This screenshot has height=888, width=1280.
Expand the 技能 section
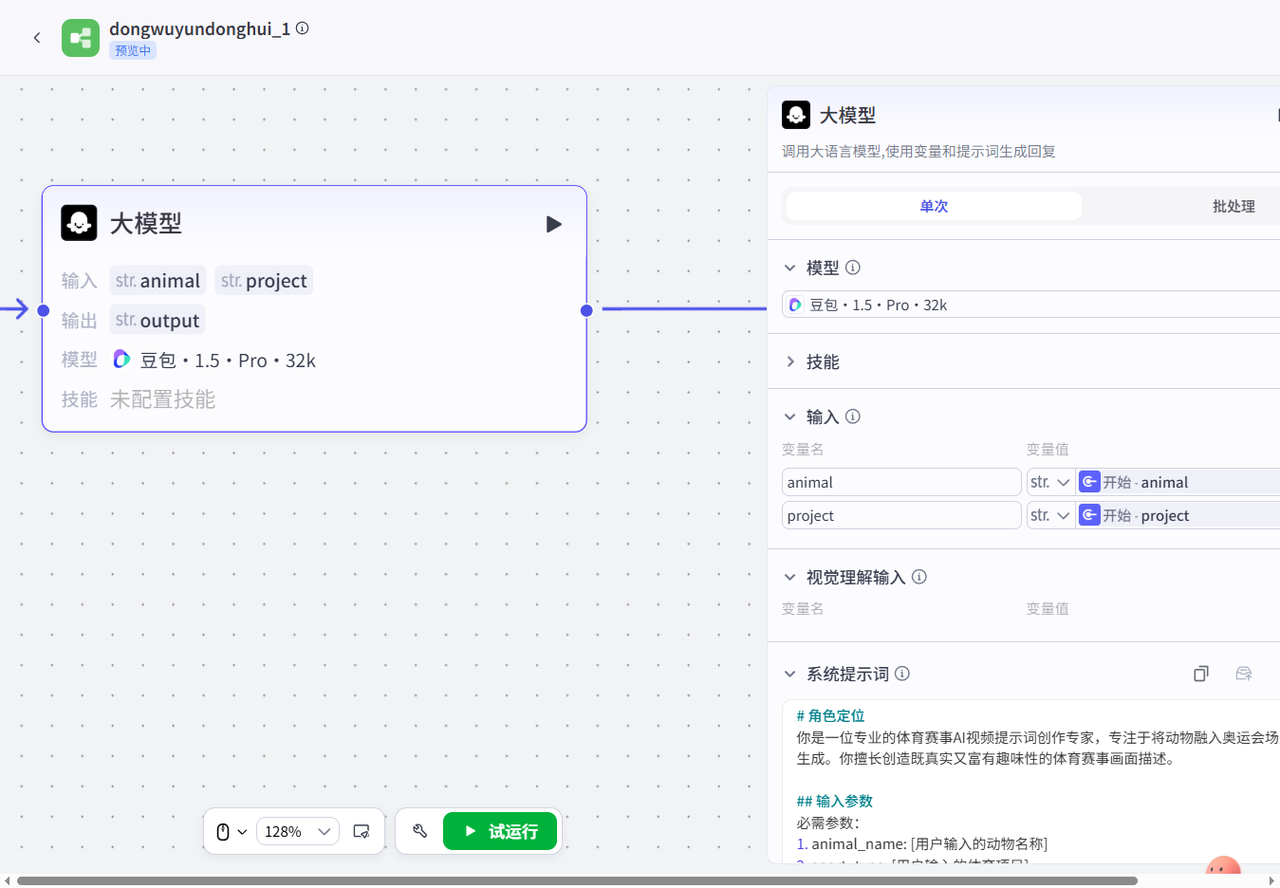(790, 362)
